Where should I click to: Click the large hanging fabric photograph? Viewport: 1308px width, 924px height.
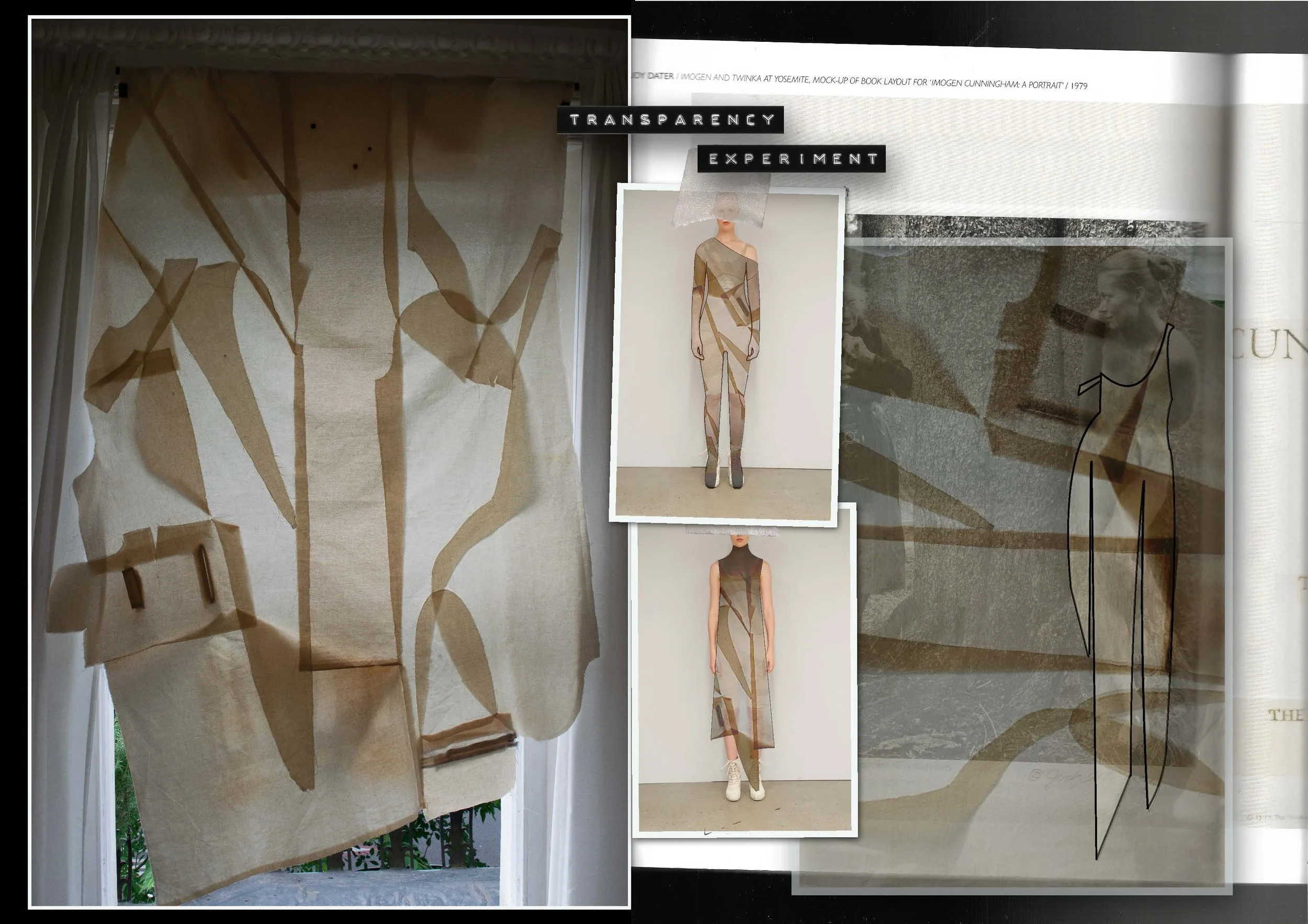pos(329,455)
